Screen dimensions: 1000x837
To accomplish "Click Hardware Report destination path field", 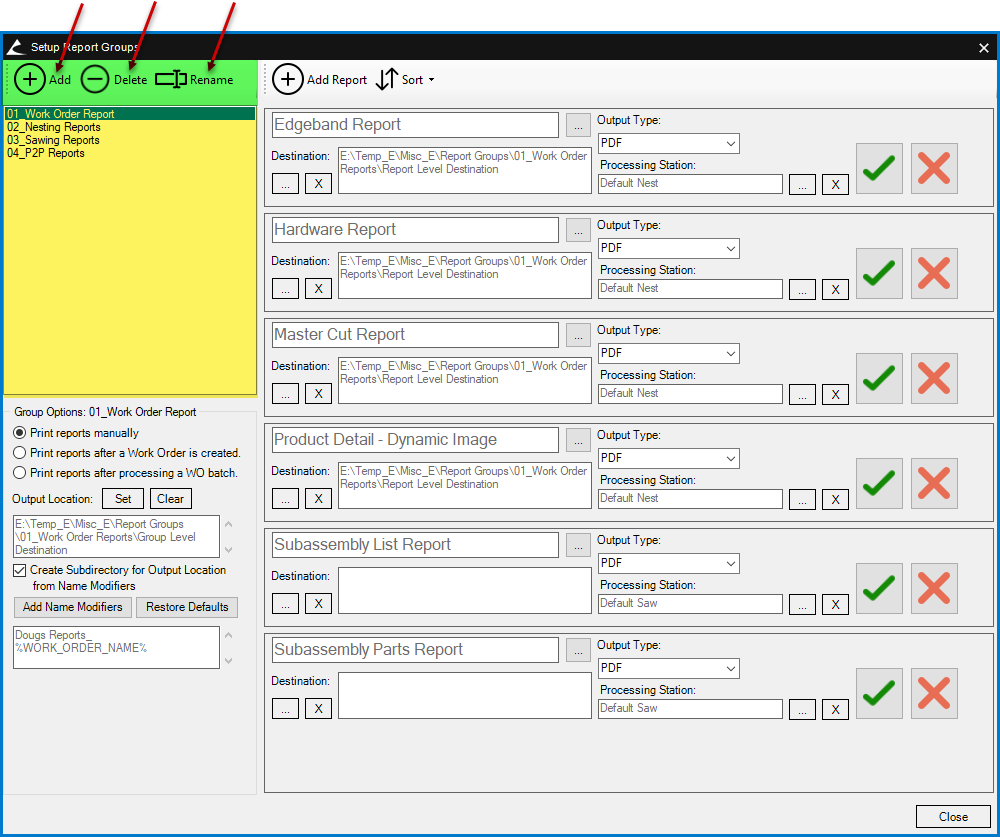I will [465, 276].
